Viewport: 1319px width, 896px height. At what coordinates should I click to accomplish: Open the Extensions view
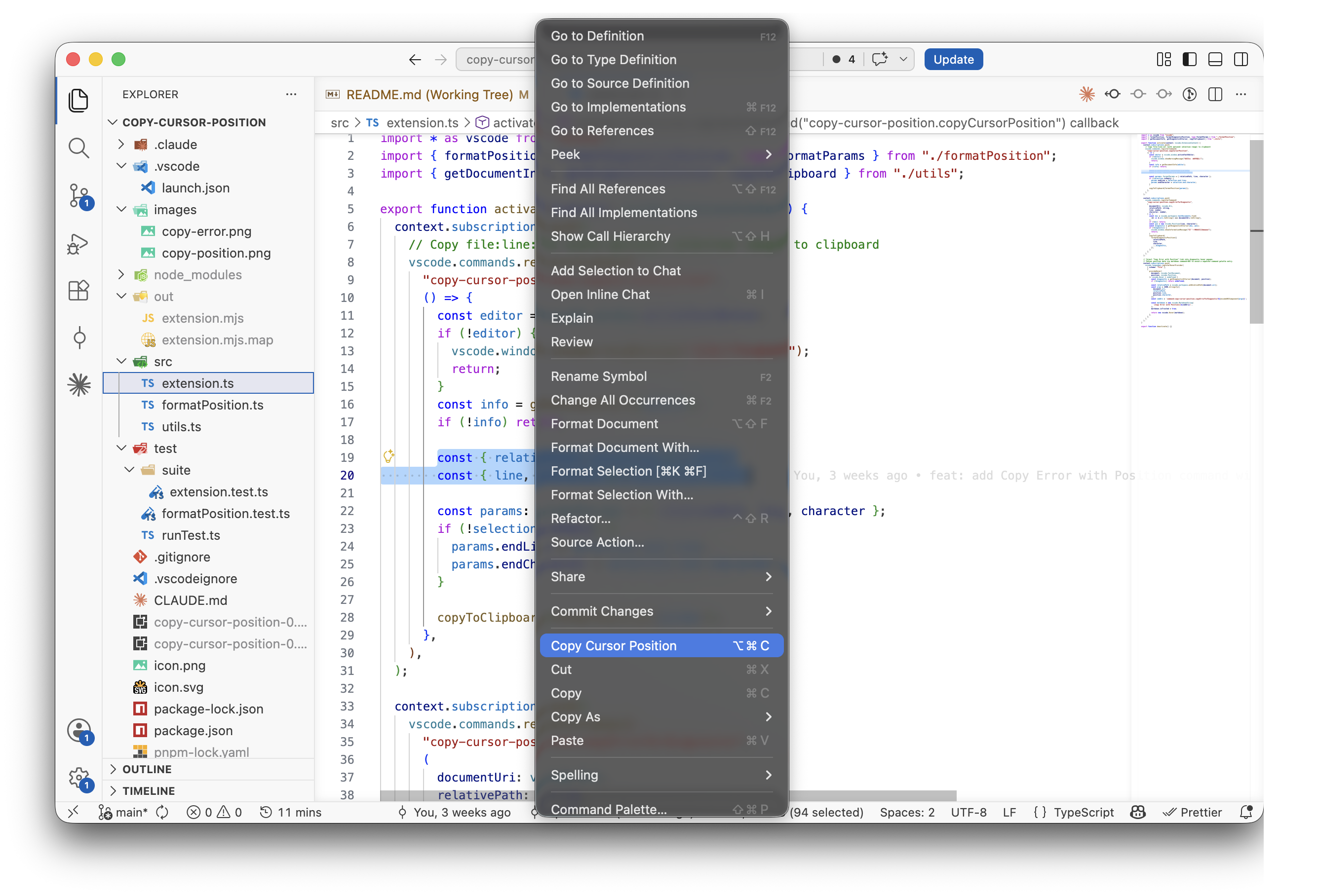coord(78,291)
